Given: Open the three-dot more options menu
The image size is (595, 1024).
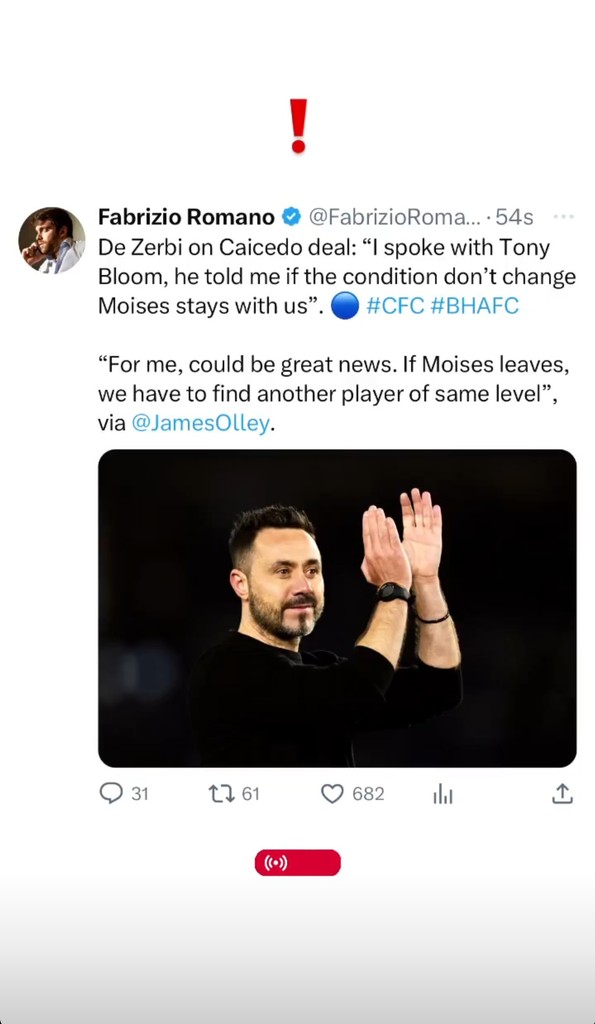Looking at the screenshot, I should click(x=563, y=217).
